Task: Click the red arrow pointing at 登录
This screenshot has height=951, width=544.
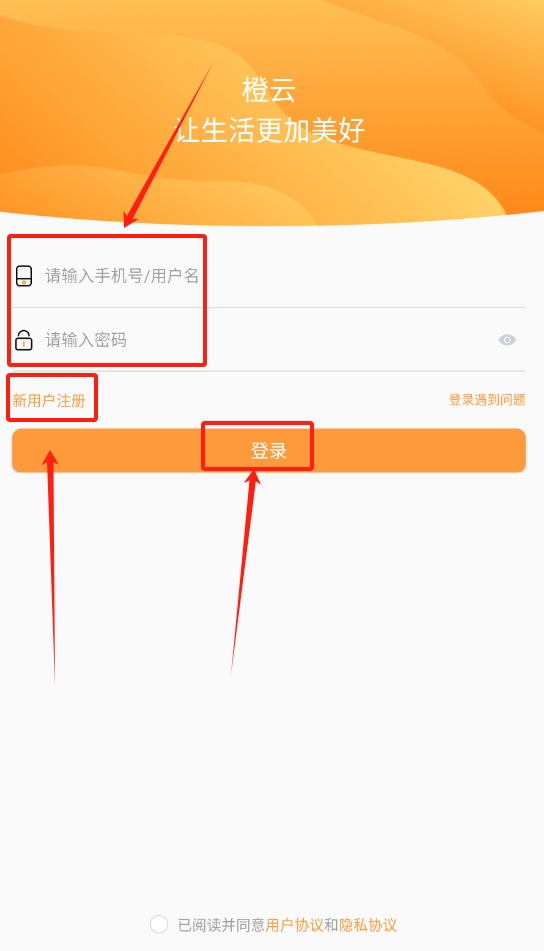Action: (244, 570)
